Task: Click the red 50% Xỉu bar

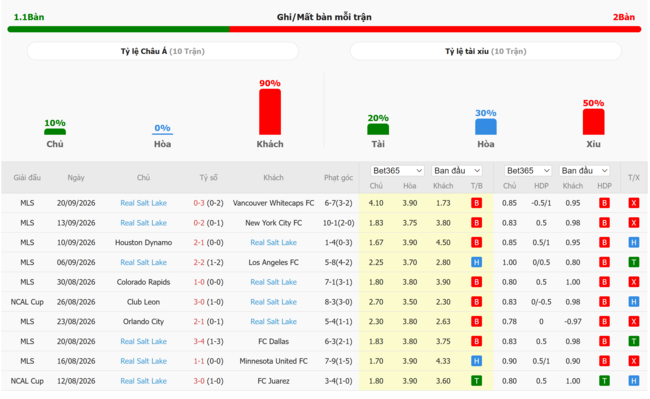Action: tap(594, 122)
